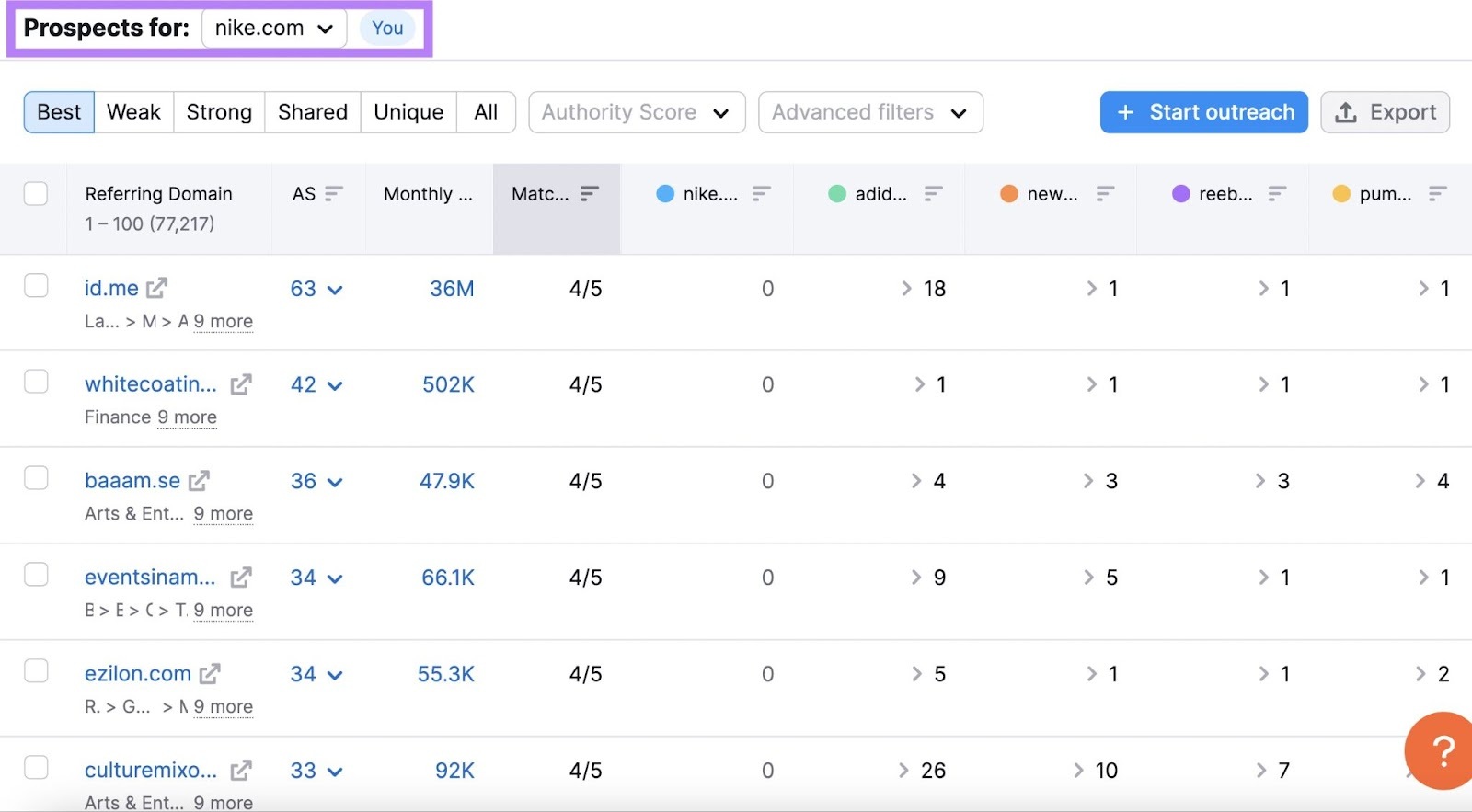Click the Monthly visits column header
The width and height of the screenshot is (1472, 812).
[429, 194]
